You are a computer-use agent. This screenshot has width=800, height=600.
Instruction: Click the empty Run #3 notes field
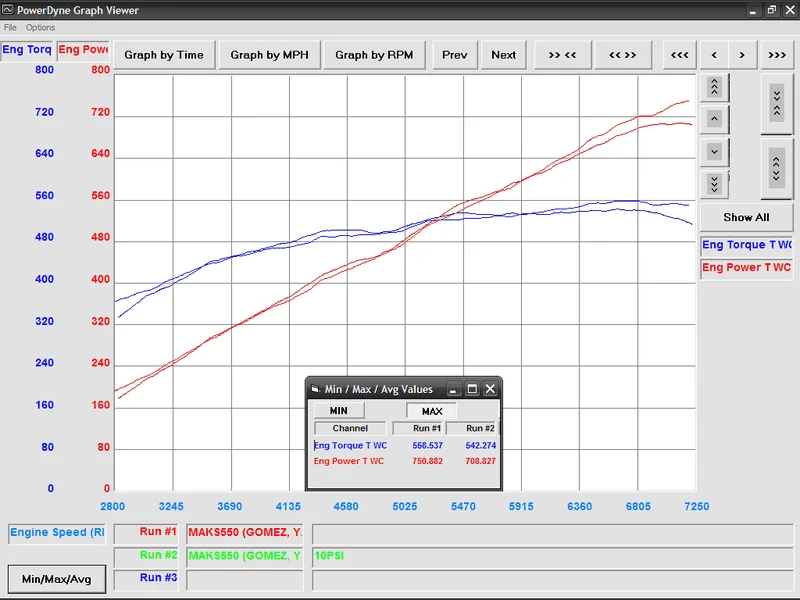553,580
